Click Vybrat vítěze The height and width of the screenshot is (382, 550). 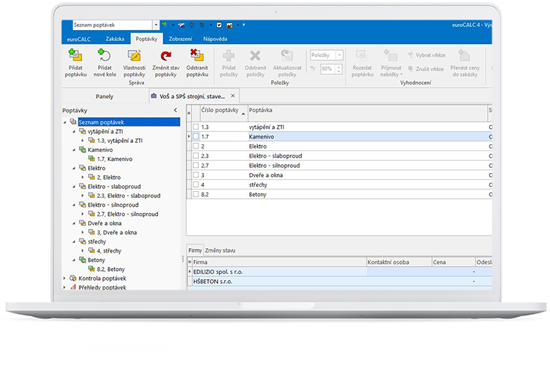(x=427, y=55)
